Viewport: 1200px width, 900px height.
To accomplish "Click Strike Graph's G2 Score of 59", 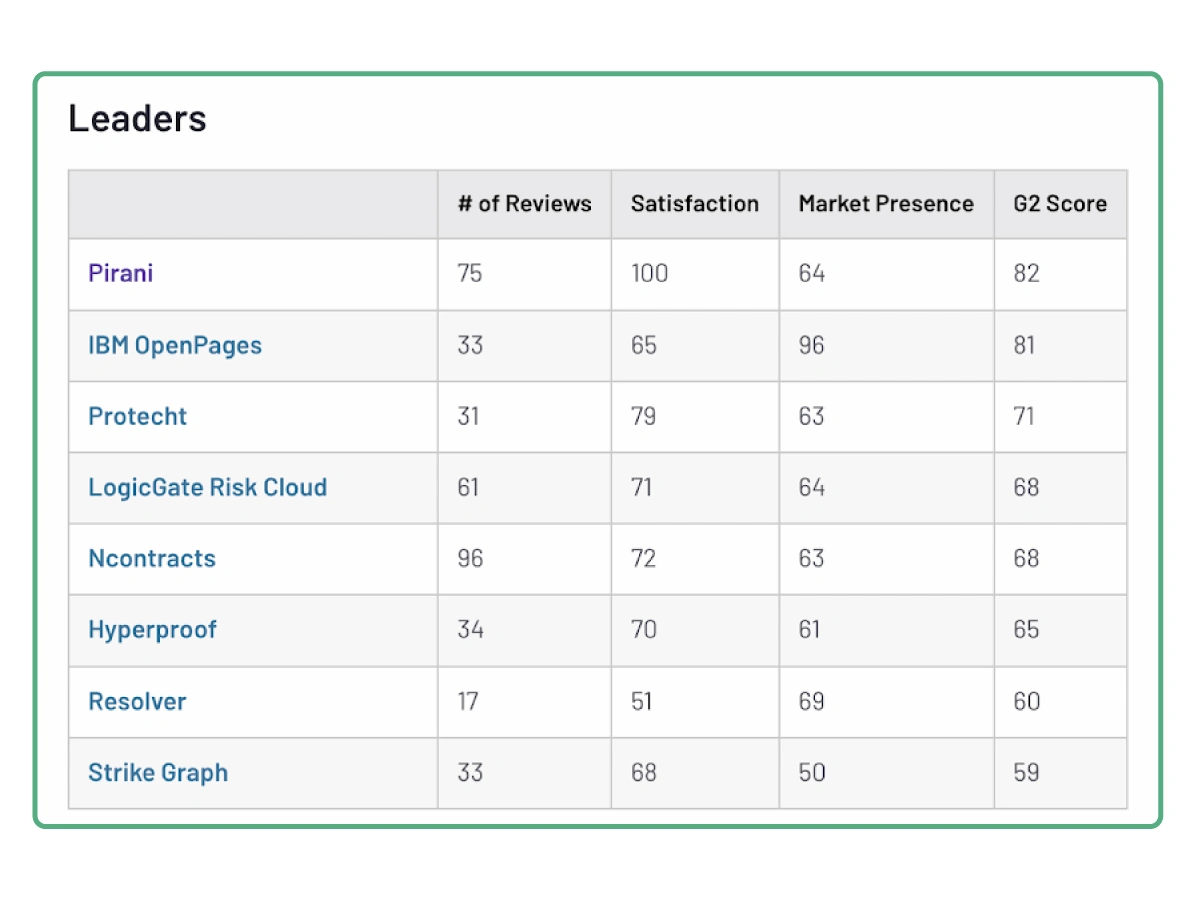I will tap(1026, 772).
